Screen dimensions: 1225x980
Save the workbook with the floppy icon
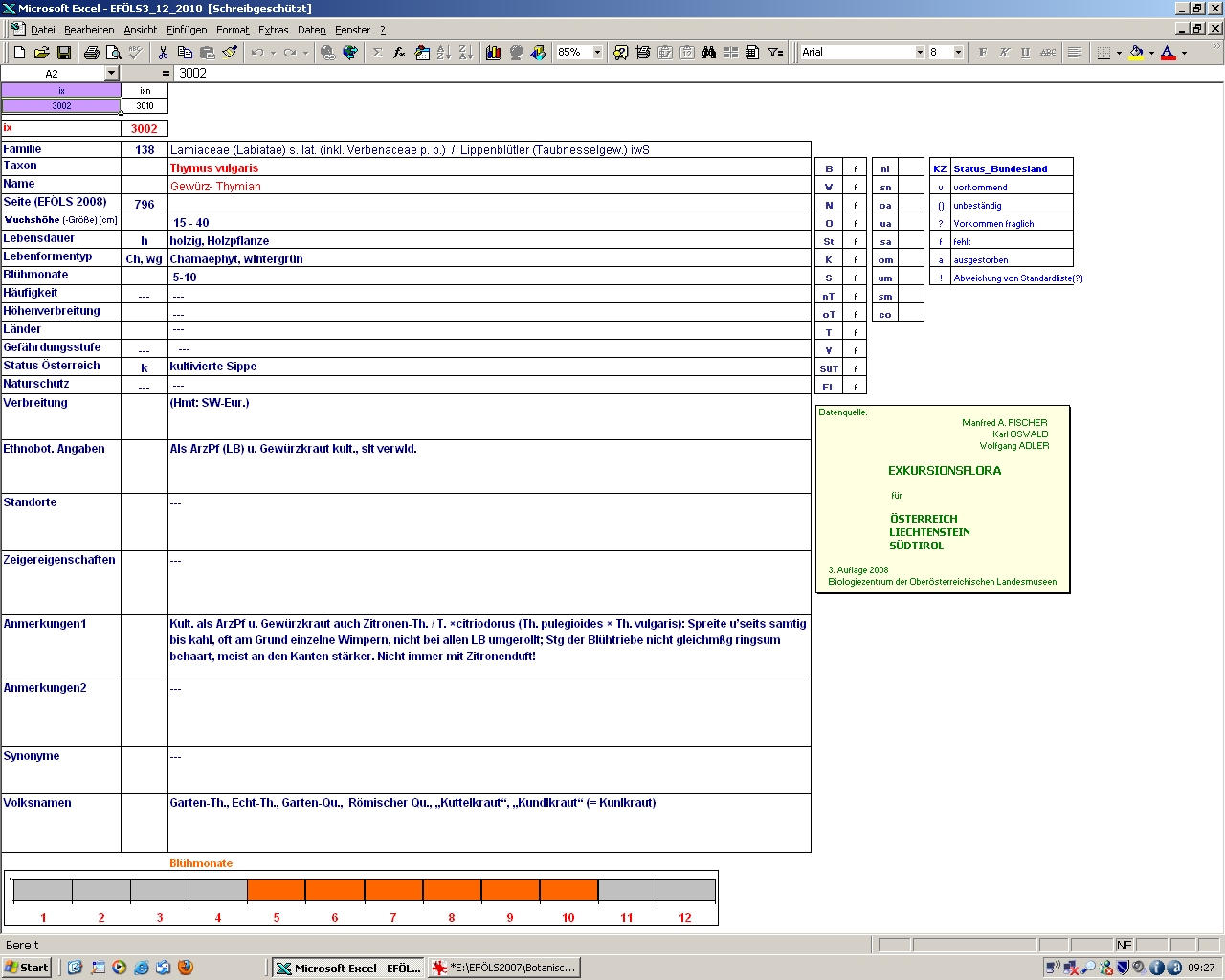(64, 53)
